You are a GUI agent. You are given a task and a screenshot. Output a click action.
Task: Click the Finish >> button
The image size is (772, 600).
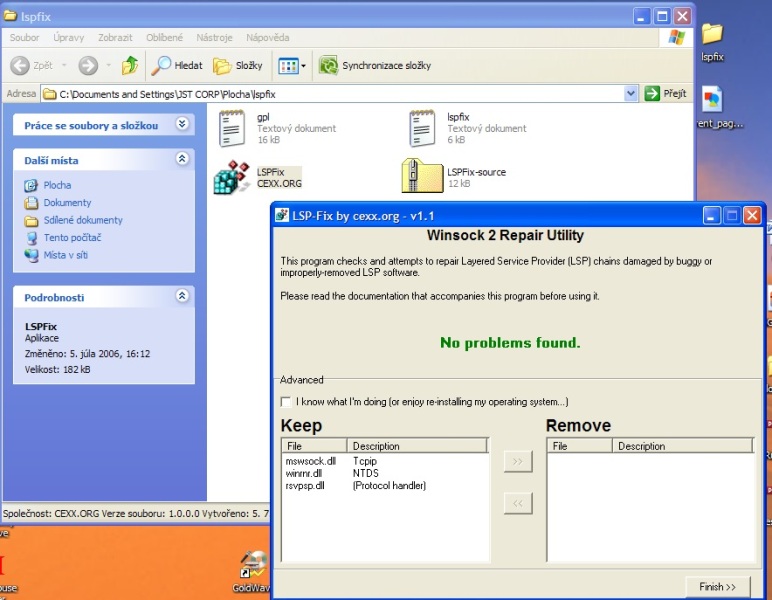click(717, 587)
